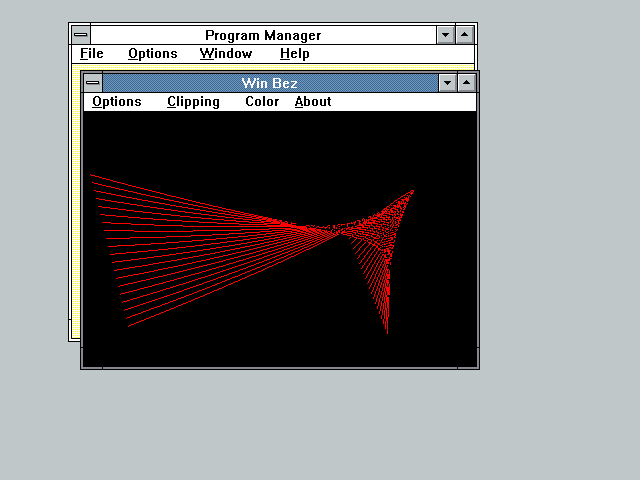The image size is (640, 480).
Task: Click the Win Bez title bar
Action: pyautogui.click(x=270, y=83)
